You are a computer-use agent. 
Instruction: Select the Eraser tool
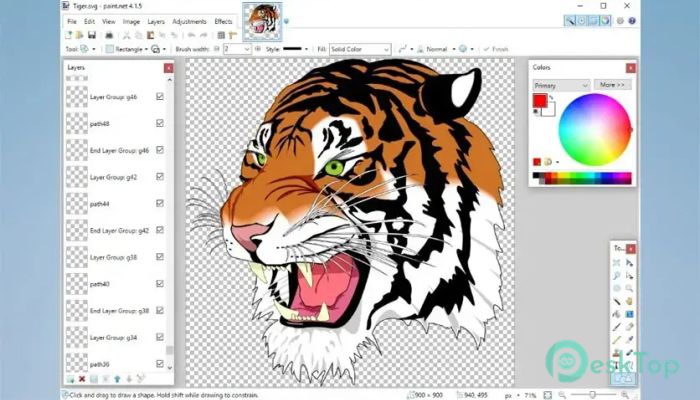pos(629,327)
